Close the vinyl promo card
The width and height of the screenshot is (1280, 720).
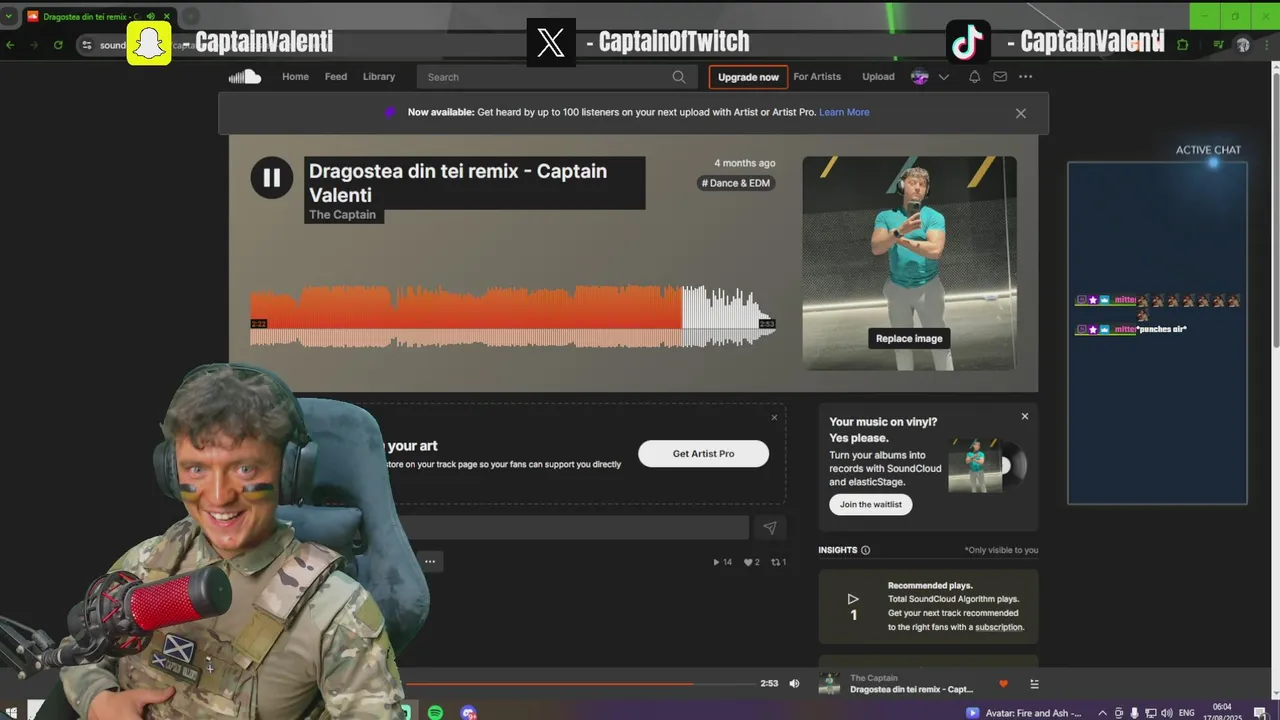coord(1024,416)
